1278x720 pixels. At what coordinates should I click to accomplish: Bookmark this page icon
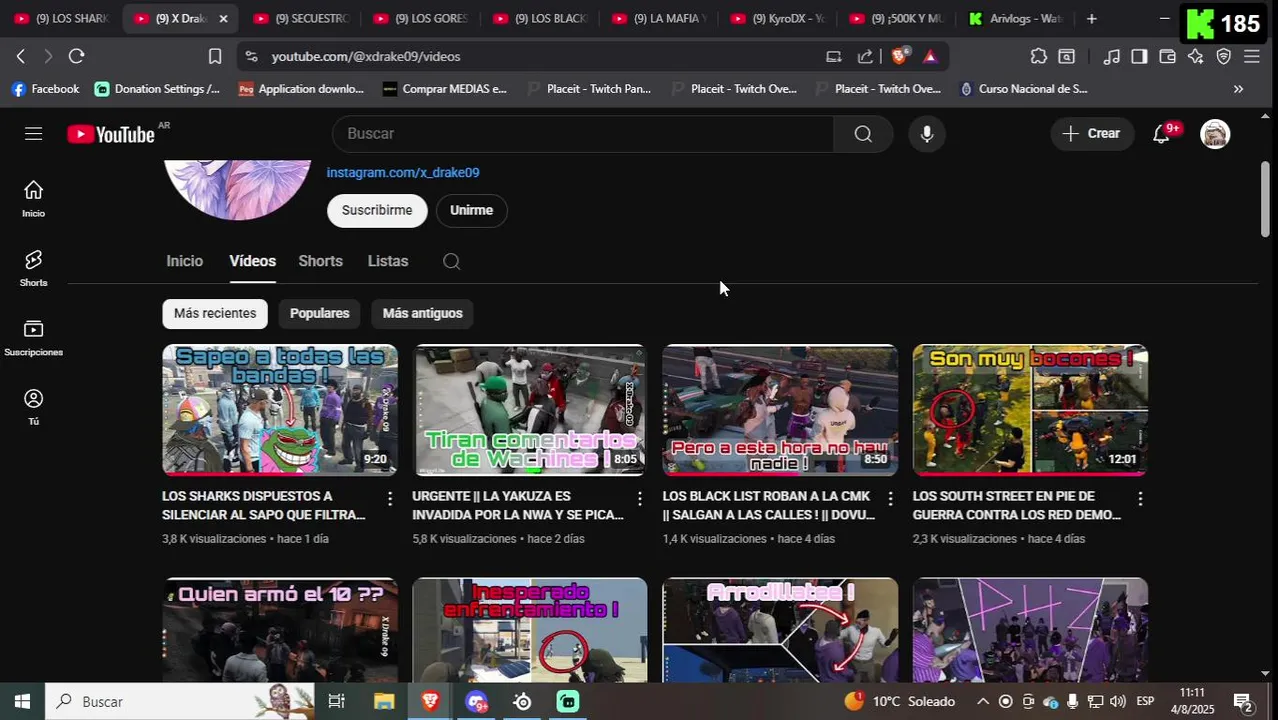pos(215,56)
